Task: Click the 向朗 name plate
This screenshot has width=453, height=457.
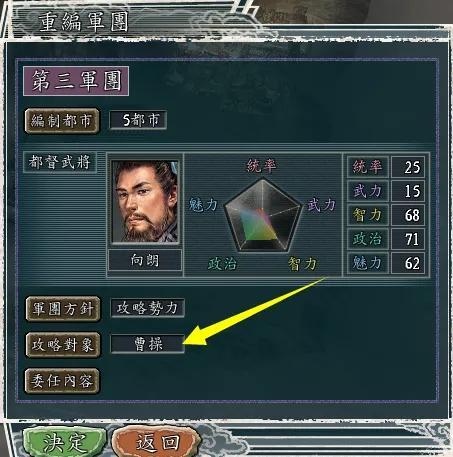Action: pyautogui.click(x=145, y=260)
